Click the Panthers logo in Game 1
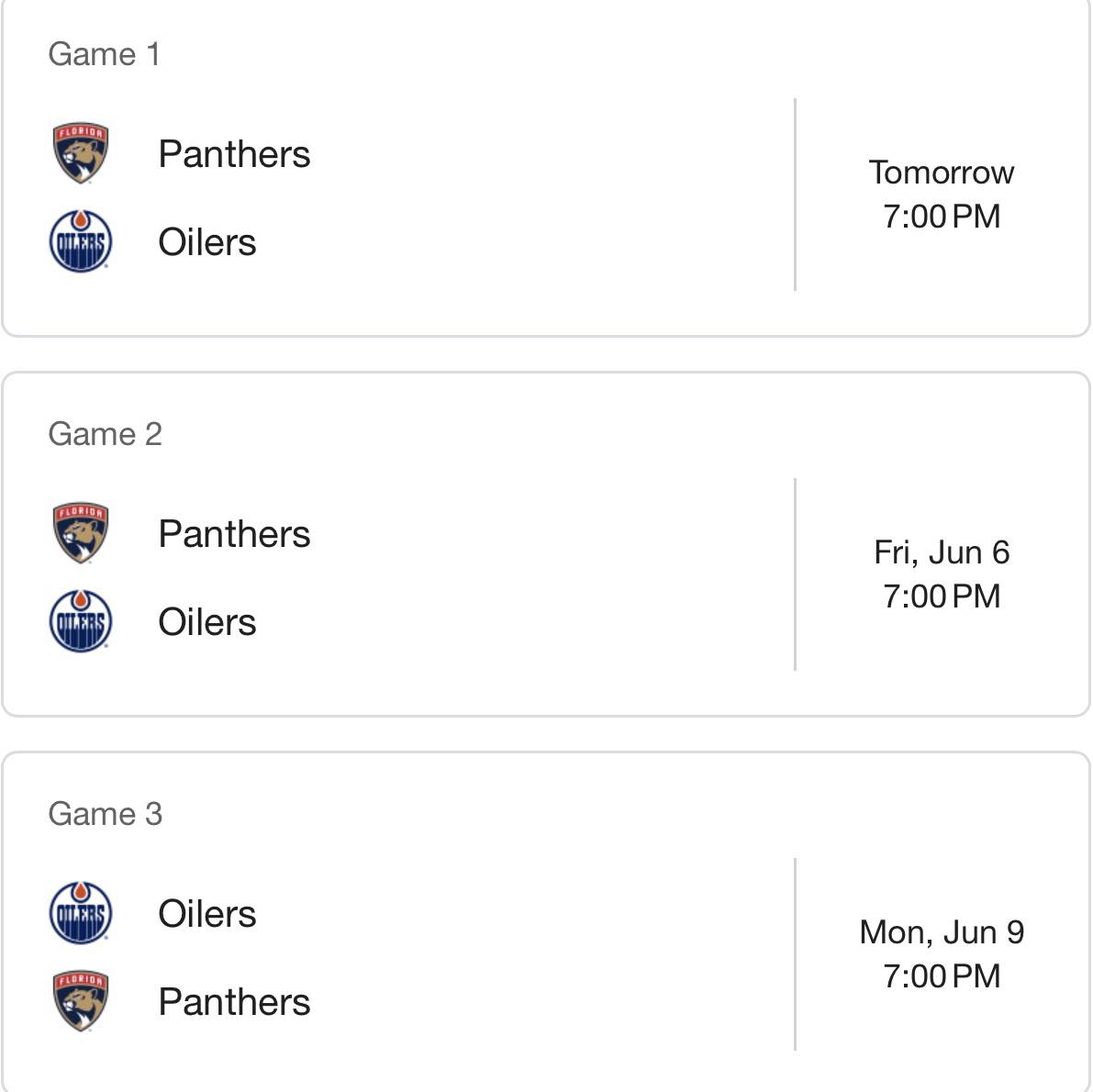The image size is (1093, 1092). (81, 153)
